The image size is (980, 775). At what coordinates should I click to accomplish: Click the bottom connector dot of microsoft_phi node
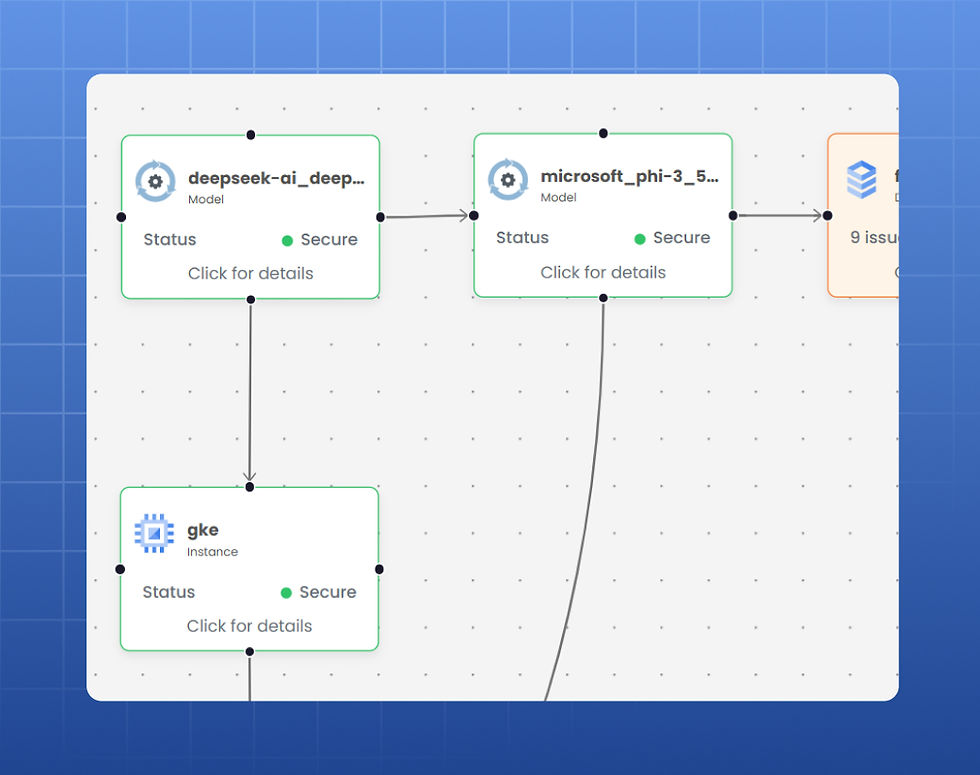(603, 298)
